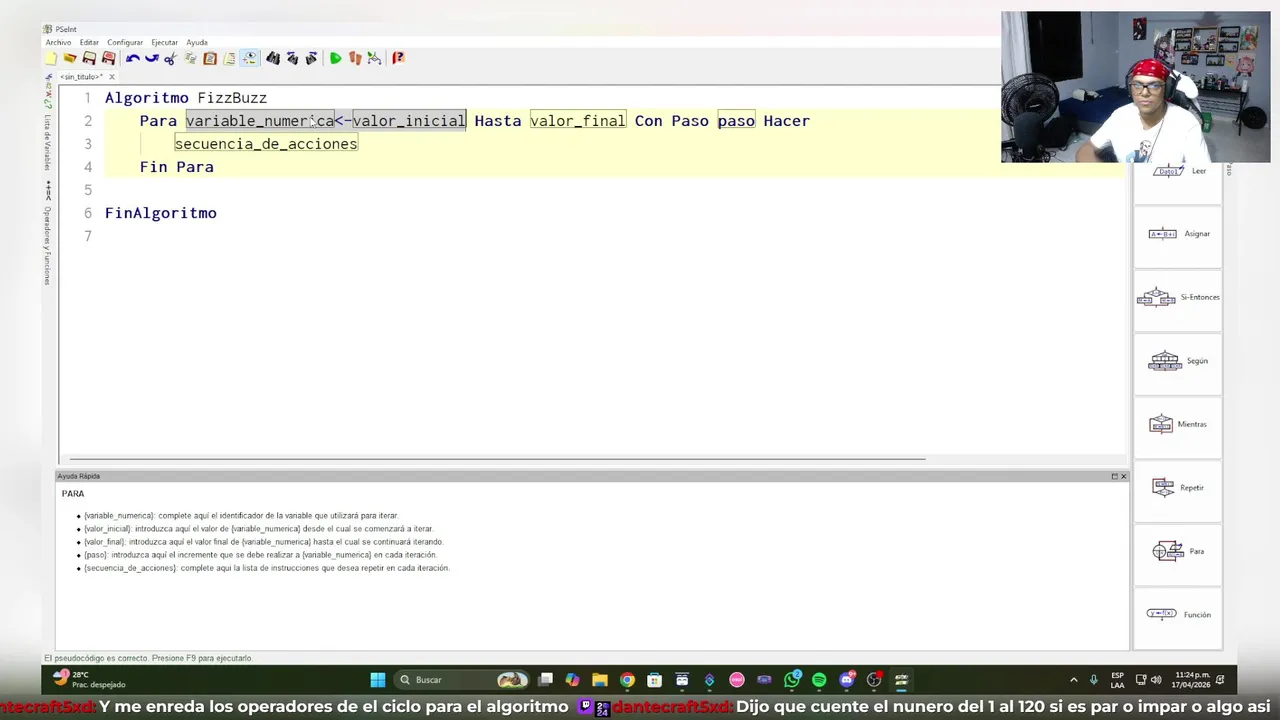This screenshot has width=1280, height=720.
Task: Paste from clipboard icon
Action: pyautogui.click(x=210, y=58)
